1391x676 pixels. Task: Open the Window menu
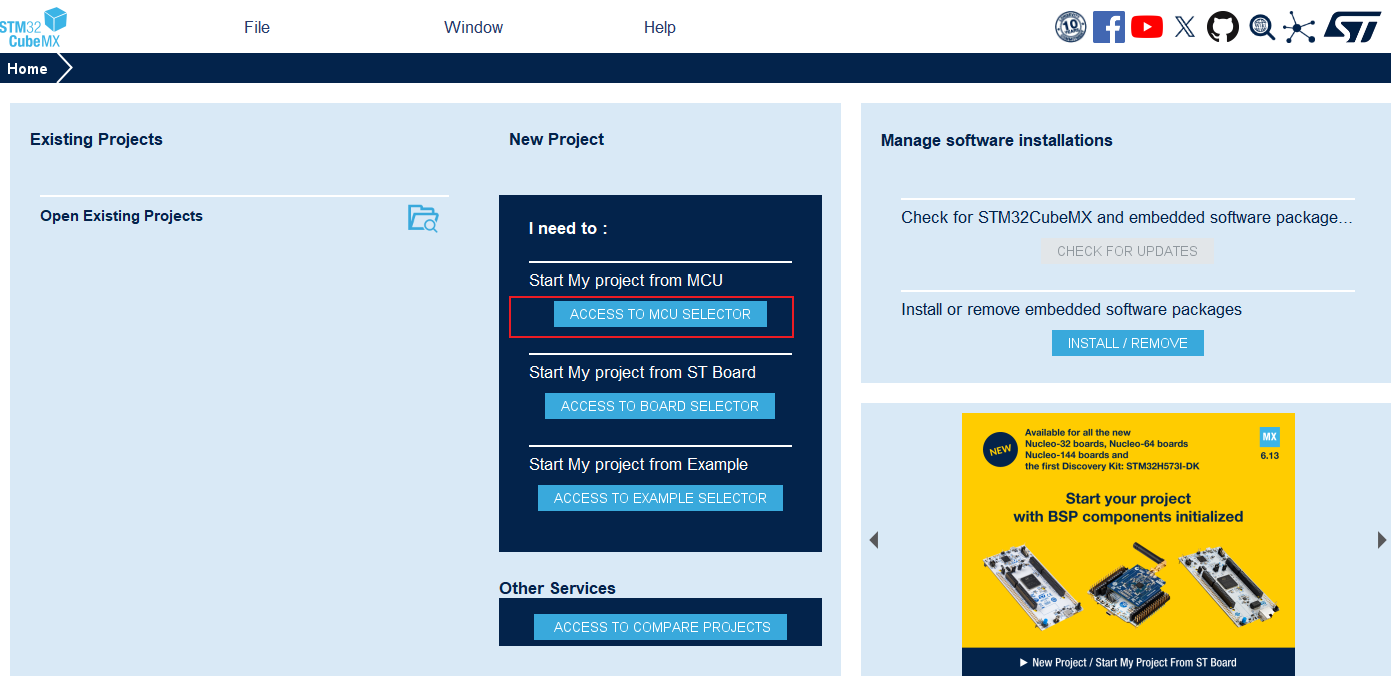click(x=474, y=27)
